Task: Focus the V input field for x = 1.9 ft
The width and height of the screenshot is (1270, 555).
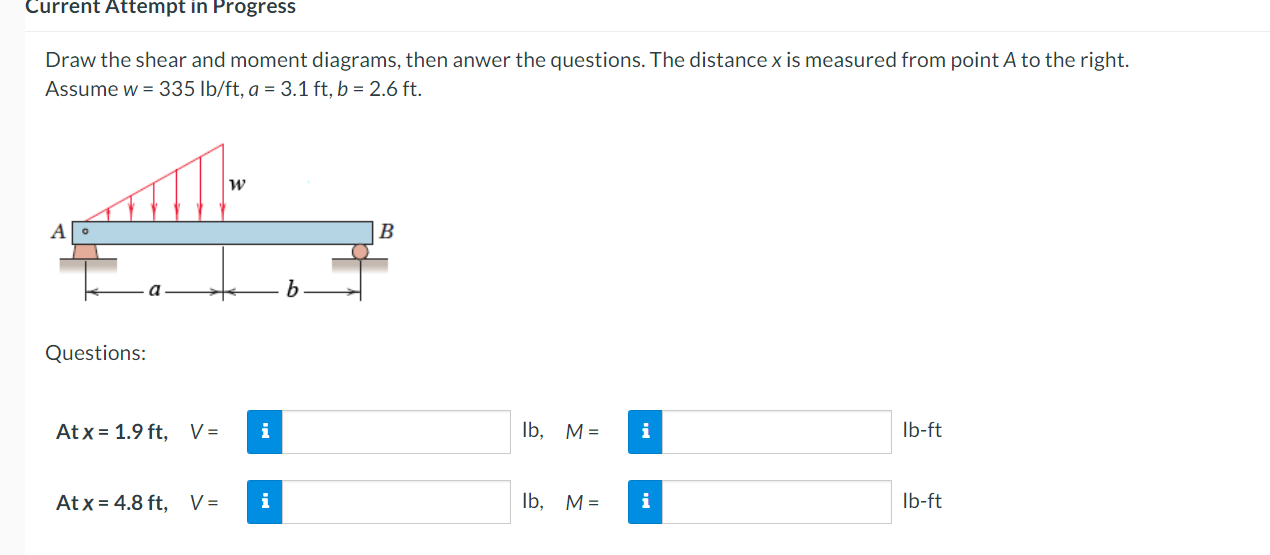Action: pyautogui.click(x=396, y=432)
